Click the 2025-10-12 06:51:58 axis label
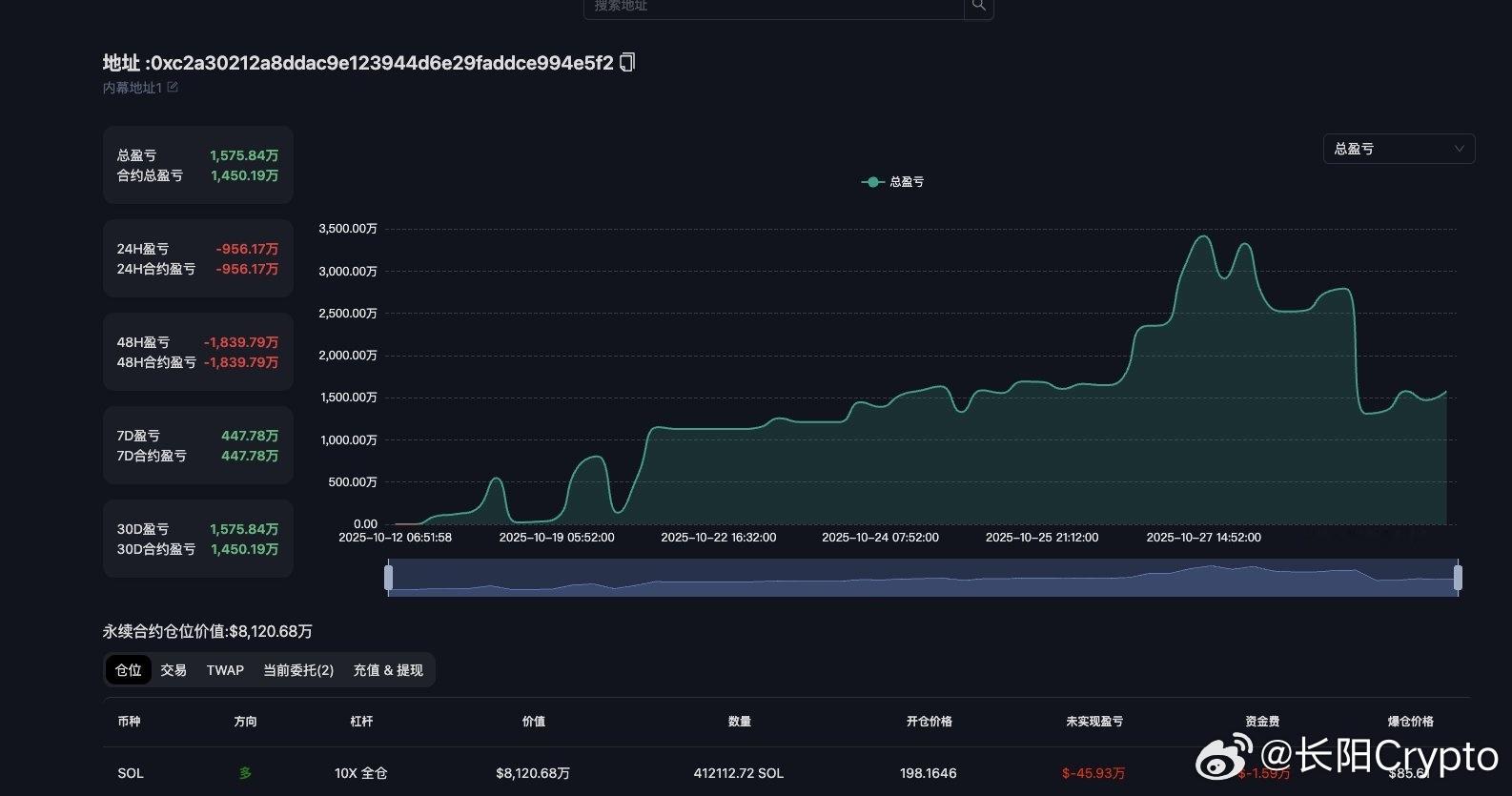The height and width of the screenshot is (796, 1512). (396, 537)
